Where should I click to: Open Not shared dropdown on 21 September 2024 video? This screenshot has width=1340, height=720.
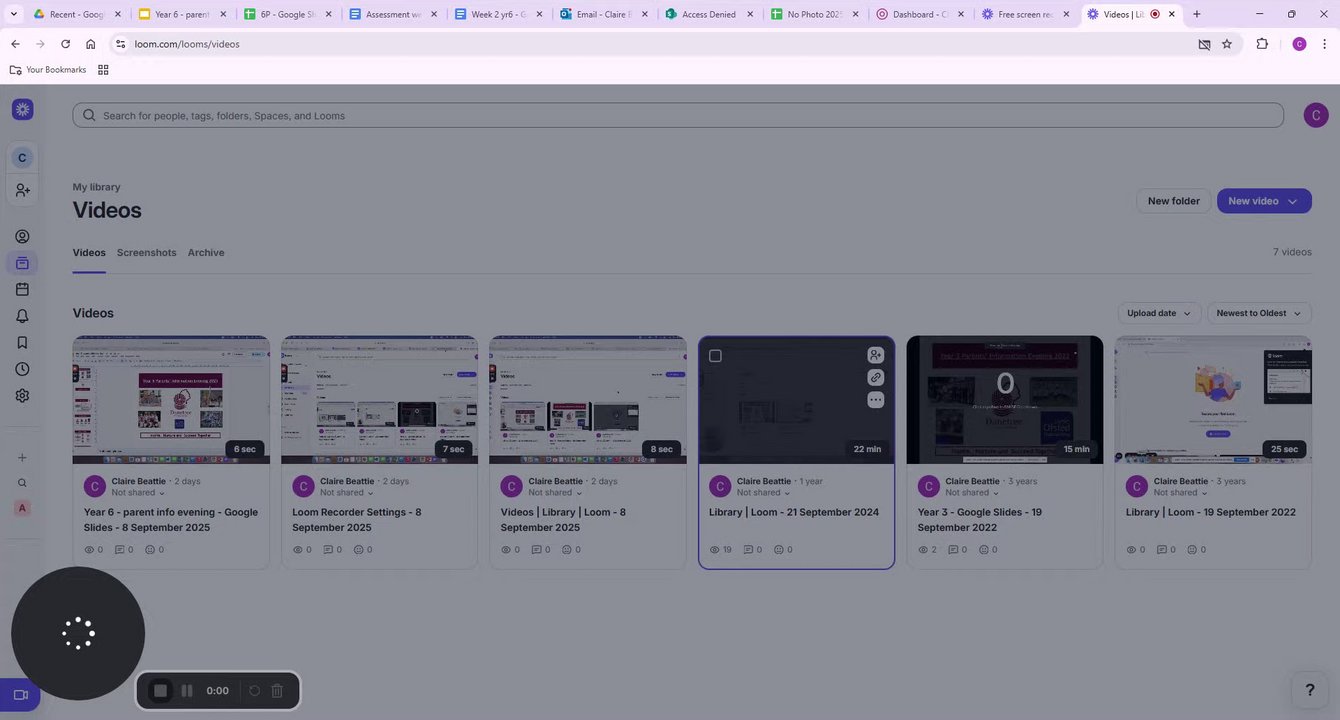click(763, 493)
